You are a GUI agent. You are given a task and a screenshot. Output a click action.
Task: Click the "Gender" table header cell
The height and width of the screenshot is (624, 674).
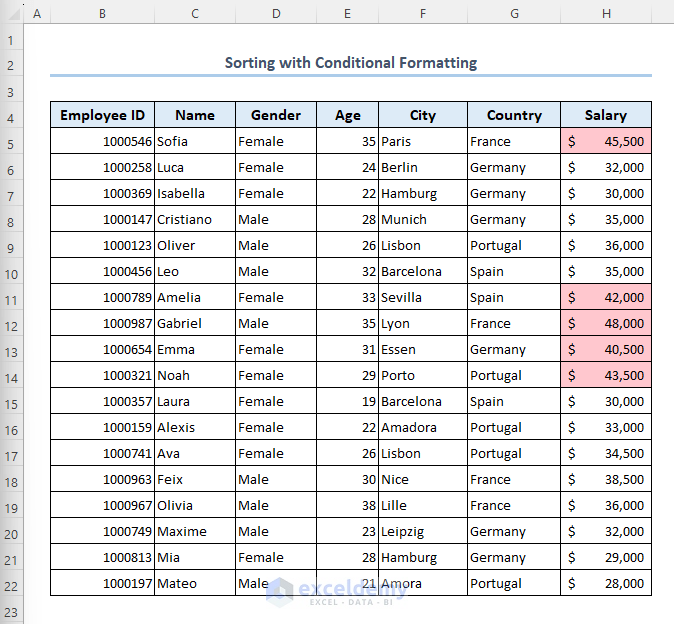click(x=276, y=115)
